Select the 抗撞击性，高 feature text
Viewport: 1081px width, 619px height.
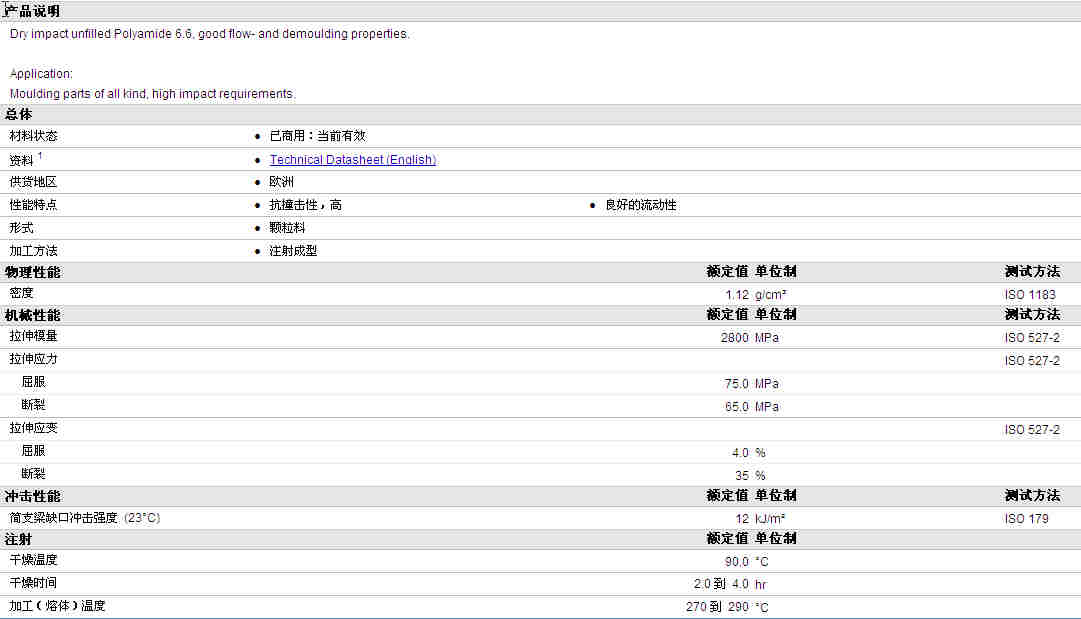tap(305, 205)
